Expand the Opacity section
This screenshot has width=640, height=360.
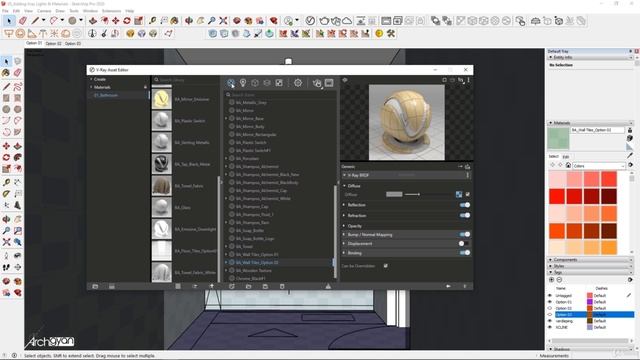(344, 226)
